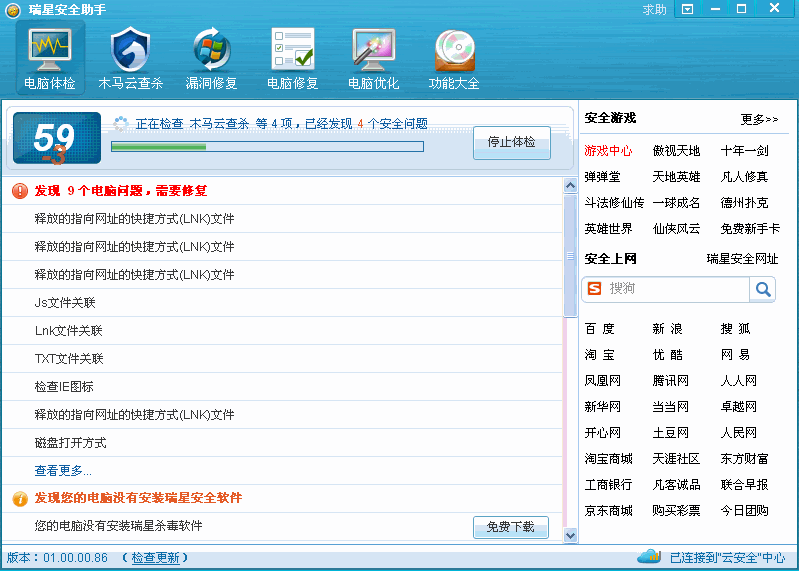Click the Rising smiley logo in title bar

(13, 10)
